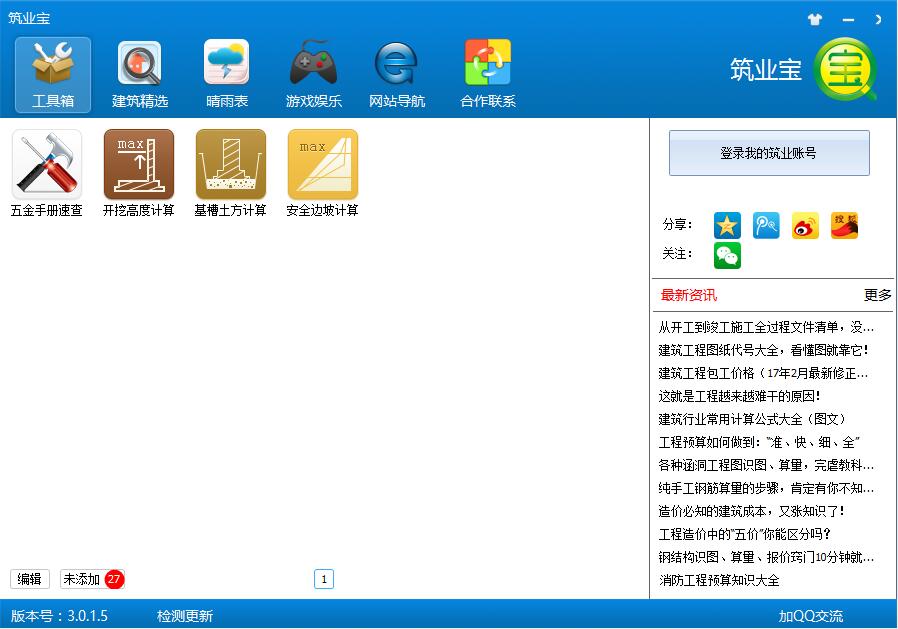Click the 更多 link for more news
This screenshot has width=898, height=629.
877,295
